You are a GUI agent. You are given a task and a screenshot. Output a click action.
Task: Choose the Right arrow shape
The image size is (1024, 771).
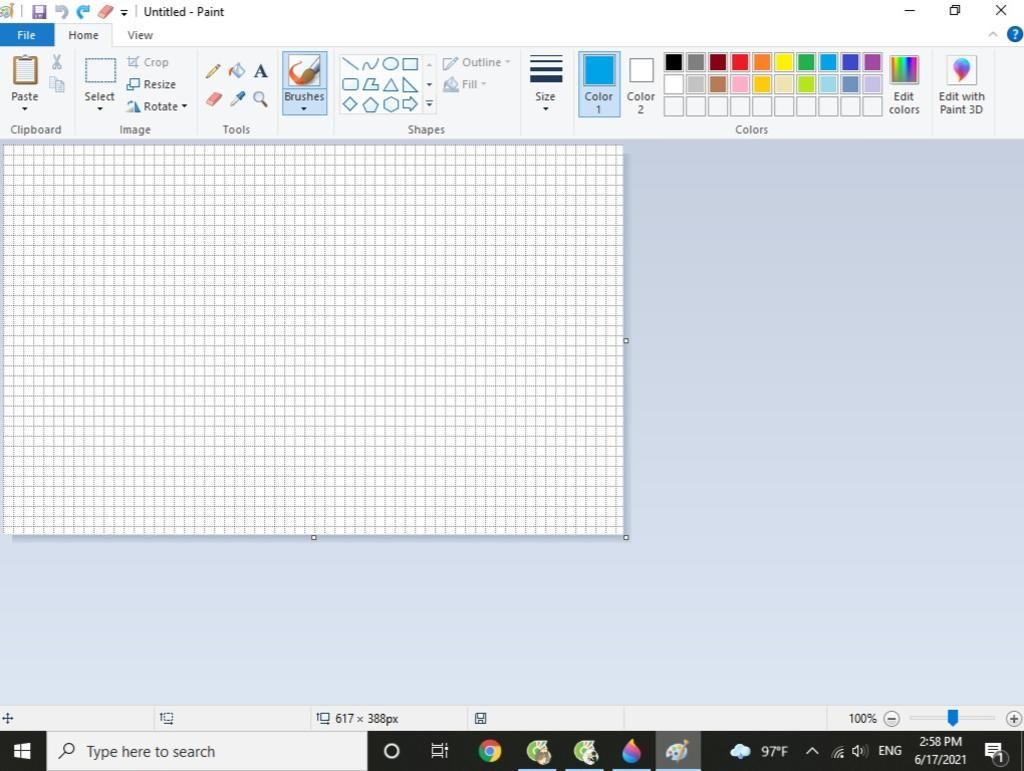pyautogui.click(x=410, y=104)
